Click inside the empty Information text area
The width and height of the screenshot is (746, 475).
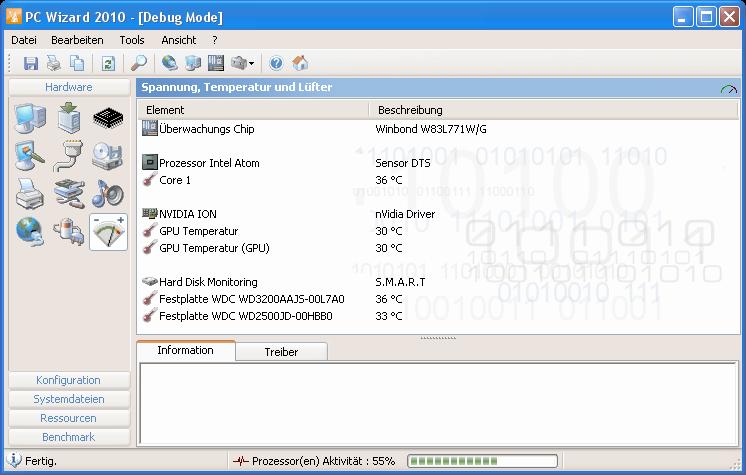[438, 404]
